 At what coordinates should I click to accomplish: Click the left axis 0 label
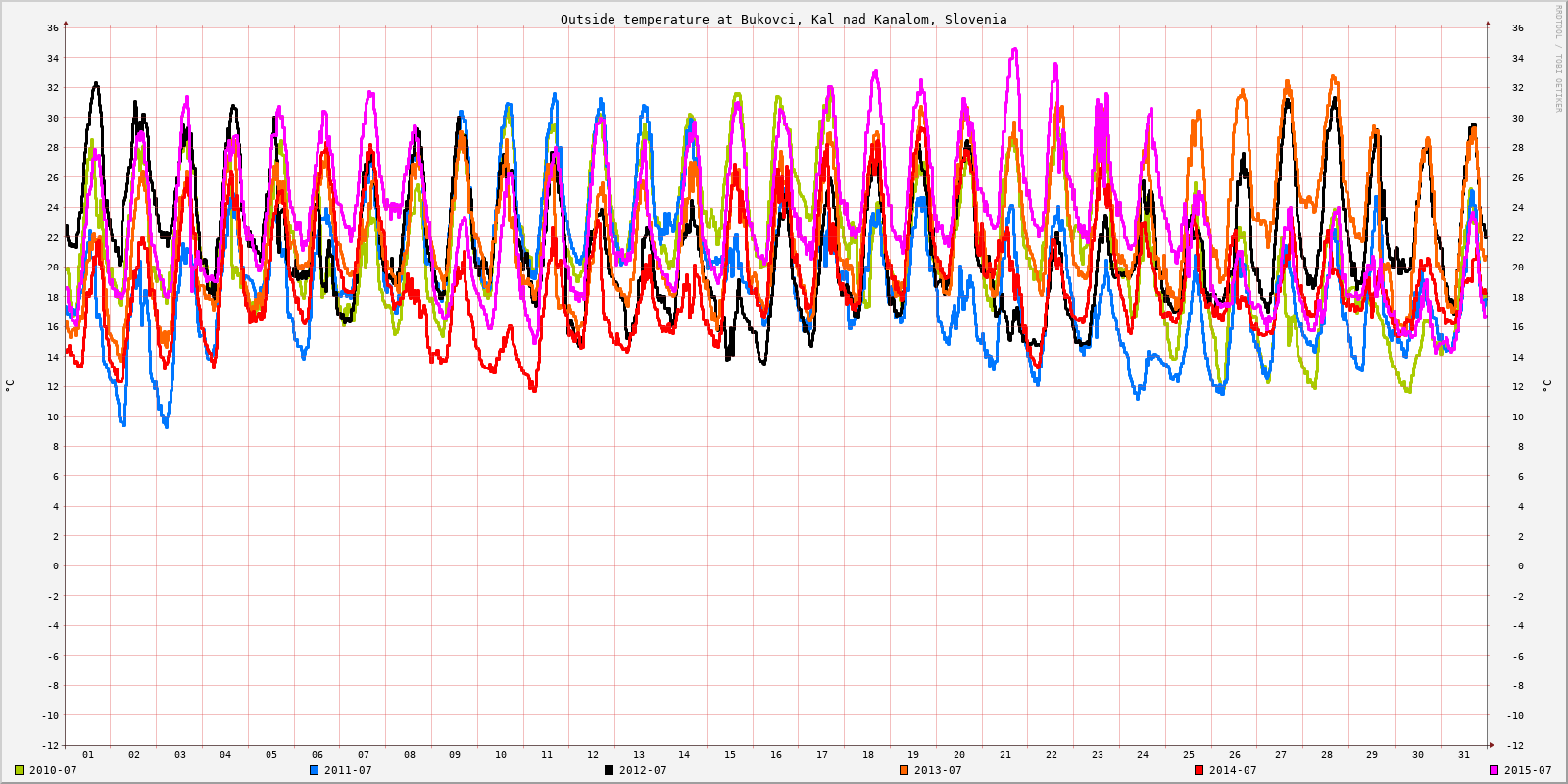pos(56,565)
